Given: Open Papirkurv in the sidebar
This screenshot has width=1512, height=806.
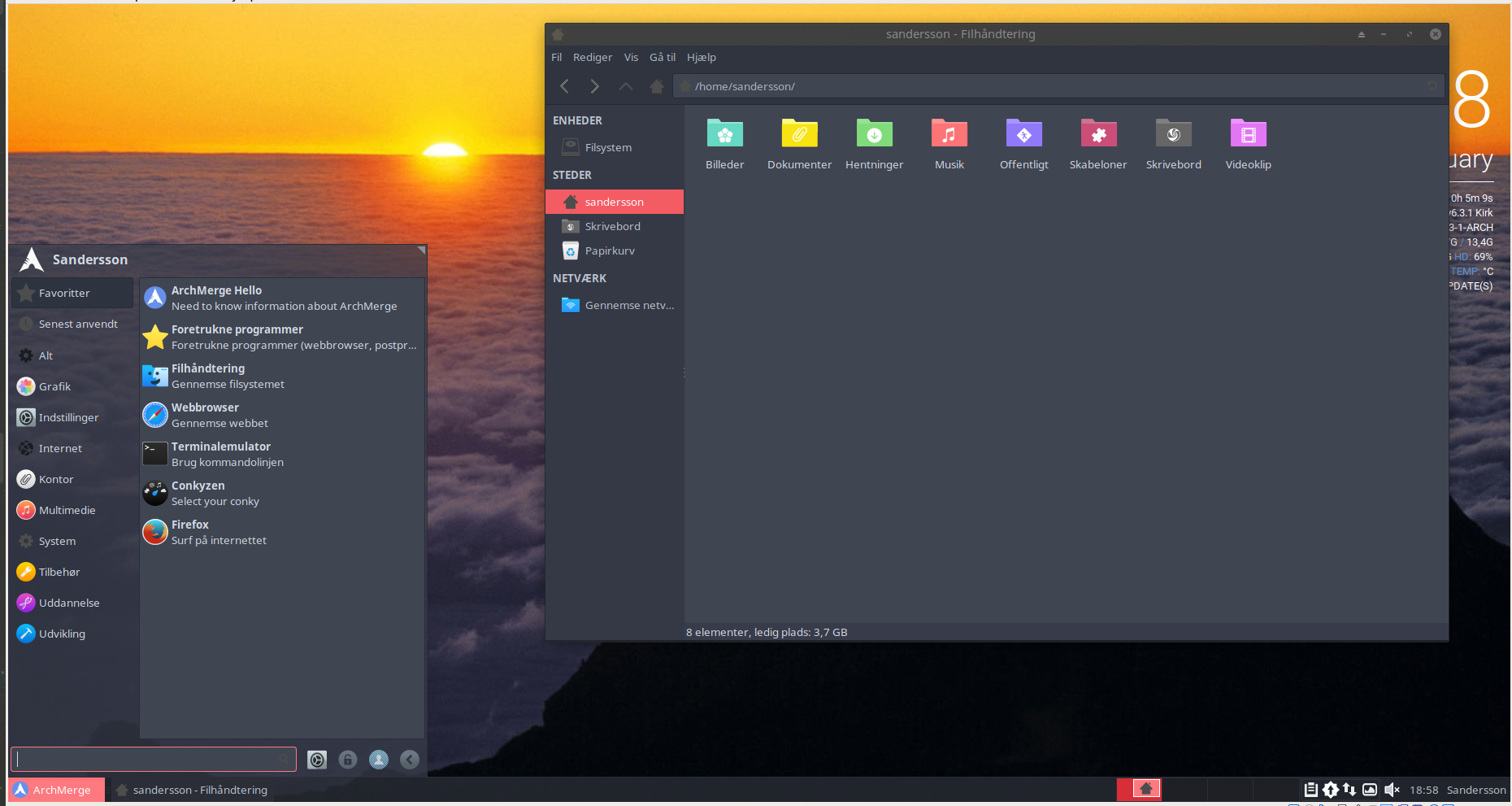Looking at the screenshot, I should [615, 251].
